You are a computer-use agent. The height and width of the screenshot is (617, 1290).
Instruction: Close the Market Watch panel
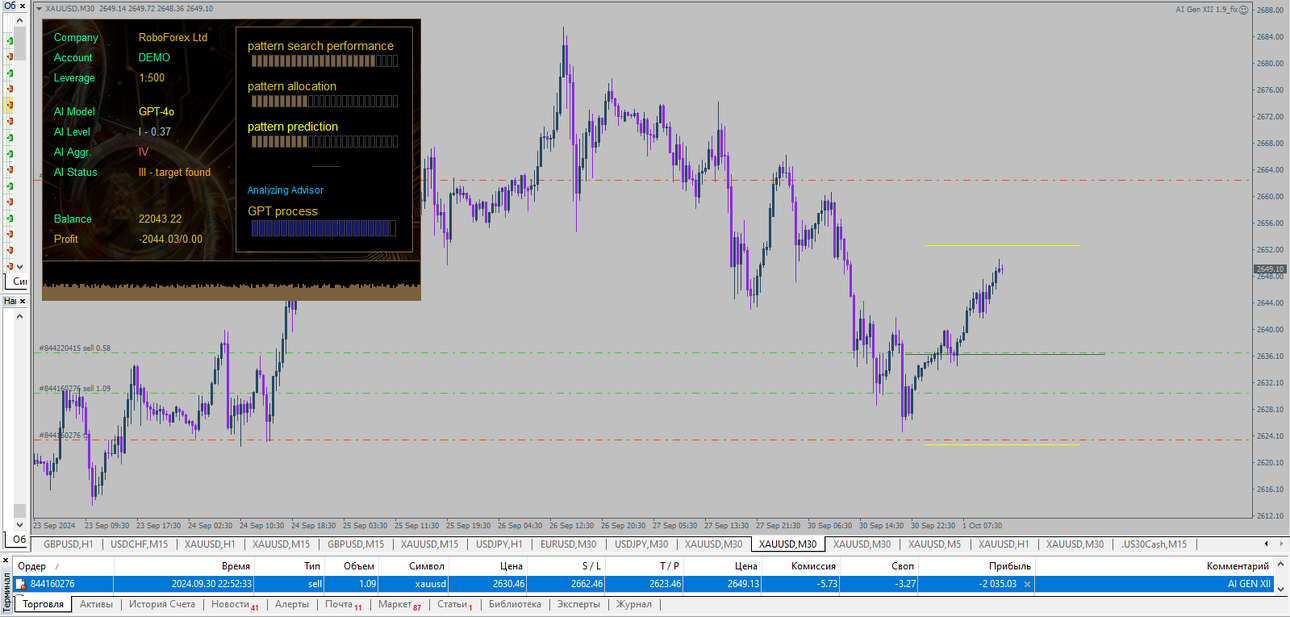[x=23, y=7]
